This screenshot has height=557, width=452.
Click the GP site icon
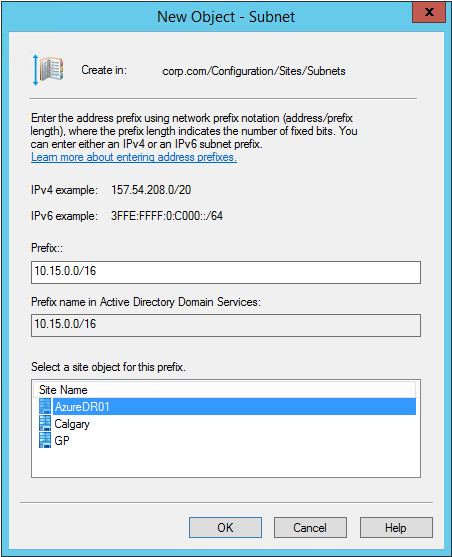[45, 440]
